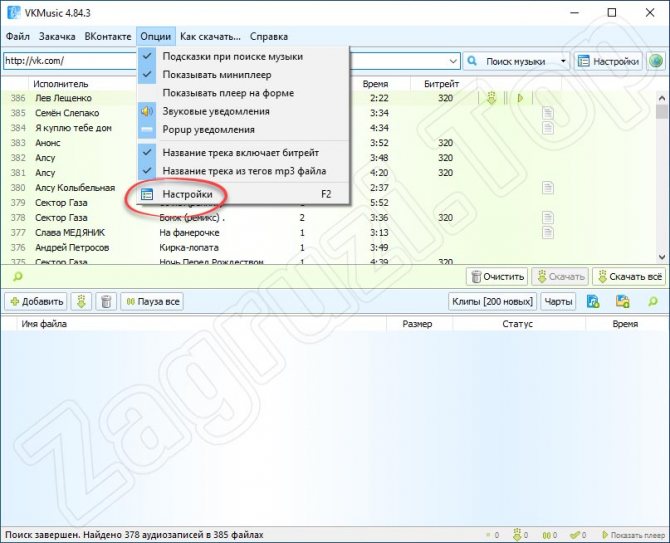Click the status bar paused counter icon
The image size is (670, 543).
click(546, 535)
